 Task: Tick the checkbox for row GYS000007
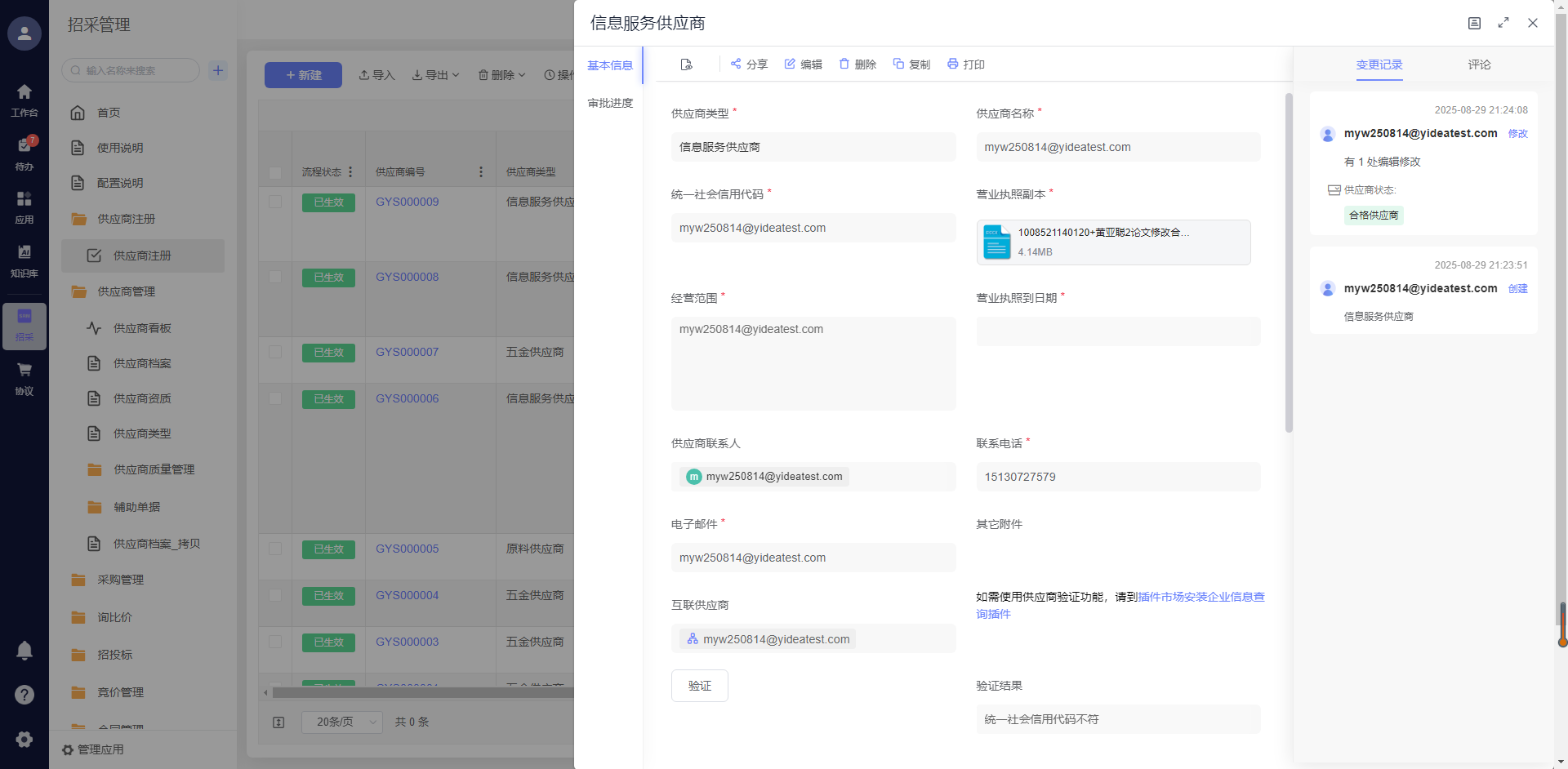pos(275,352)
